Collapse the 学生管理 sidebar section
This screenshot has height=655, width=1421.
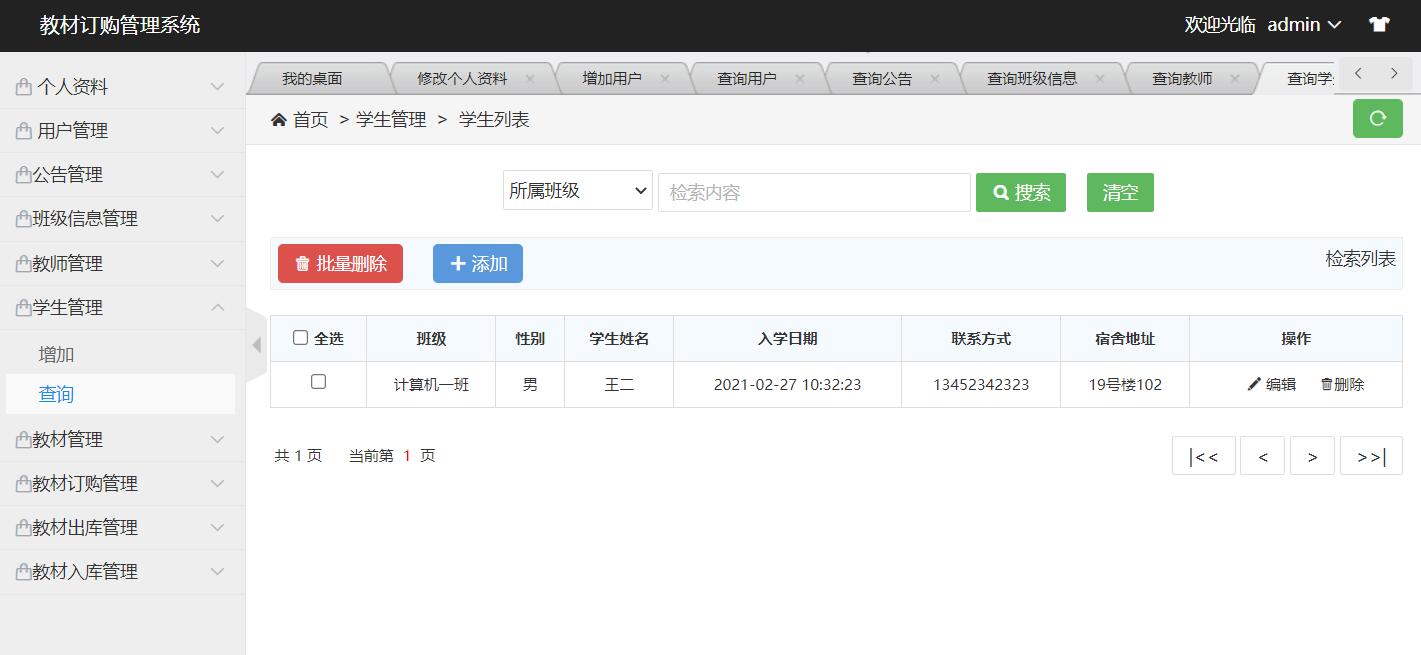pyautogui.click(x=120, y=307)
